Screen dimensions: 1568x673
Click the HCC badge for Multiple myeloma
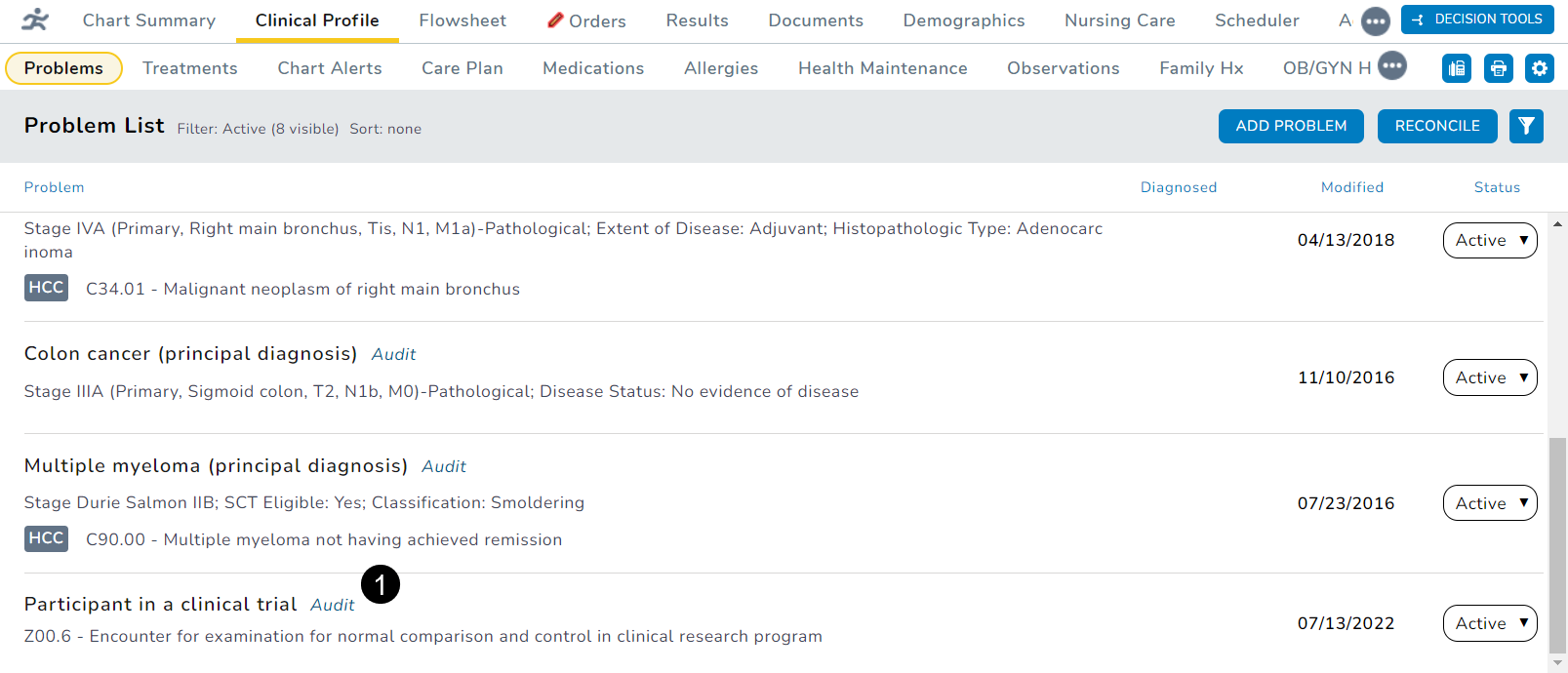point(46,538)
